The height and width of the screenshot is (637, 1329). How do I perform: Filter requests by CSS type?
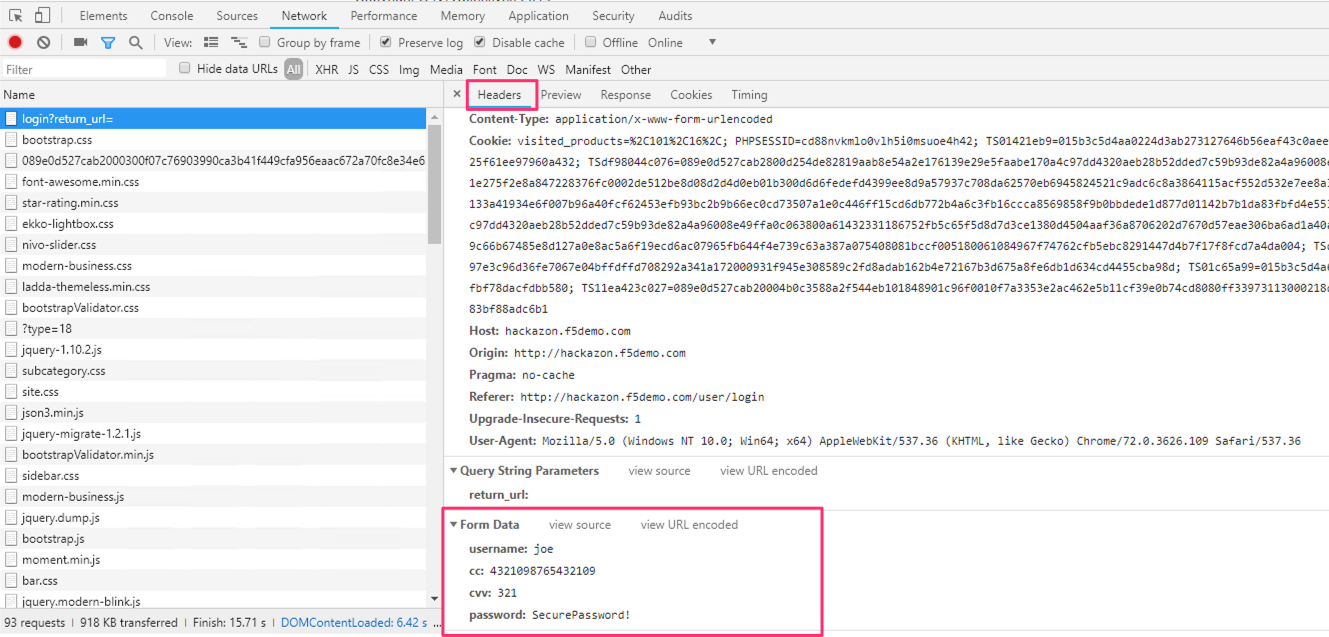[379, 69]
